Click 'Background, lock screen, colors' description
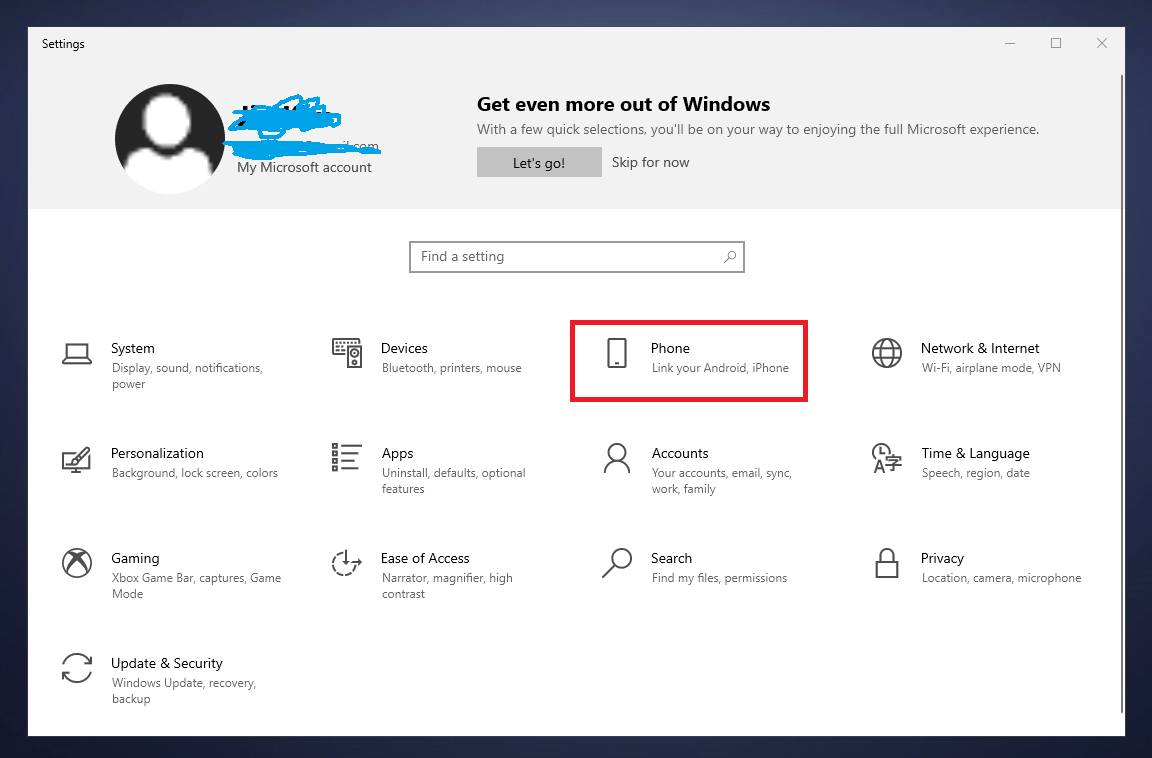The image size is (1152, 758). pos(195,473)
